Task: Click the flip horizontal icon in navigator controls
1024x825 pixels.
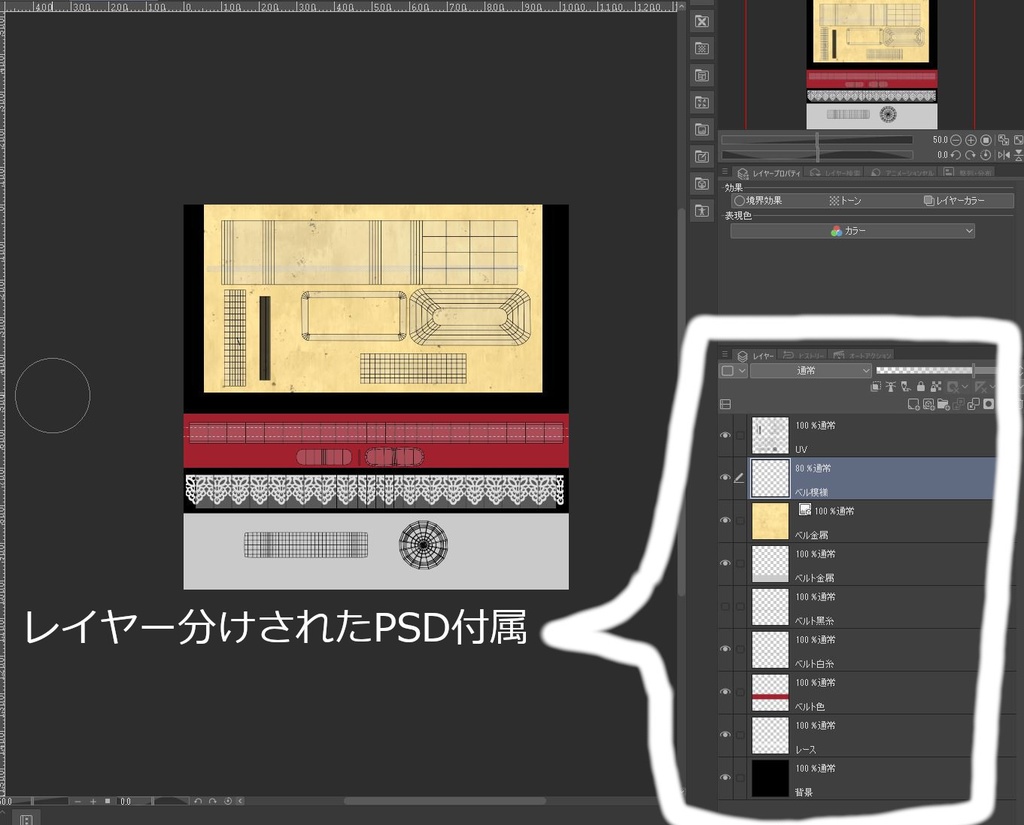Action: coord(1003,155)
